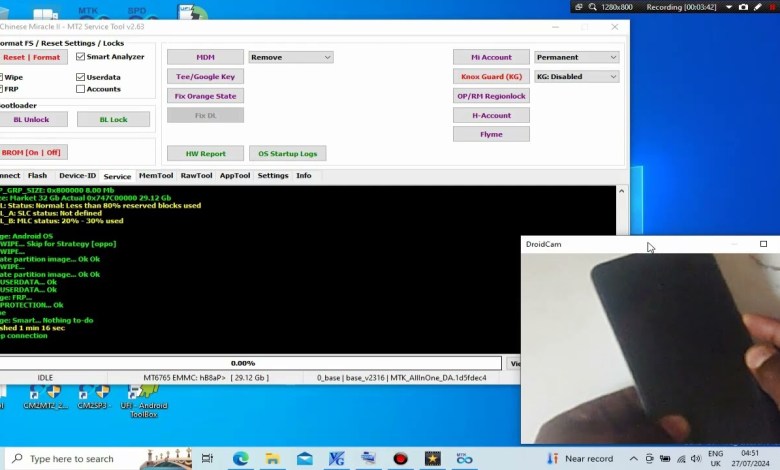This screenshot has height=470, width=780.
Task: Open UFI Android ToolBox desktop shortcut
Action: [x=143, y=396]
